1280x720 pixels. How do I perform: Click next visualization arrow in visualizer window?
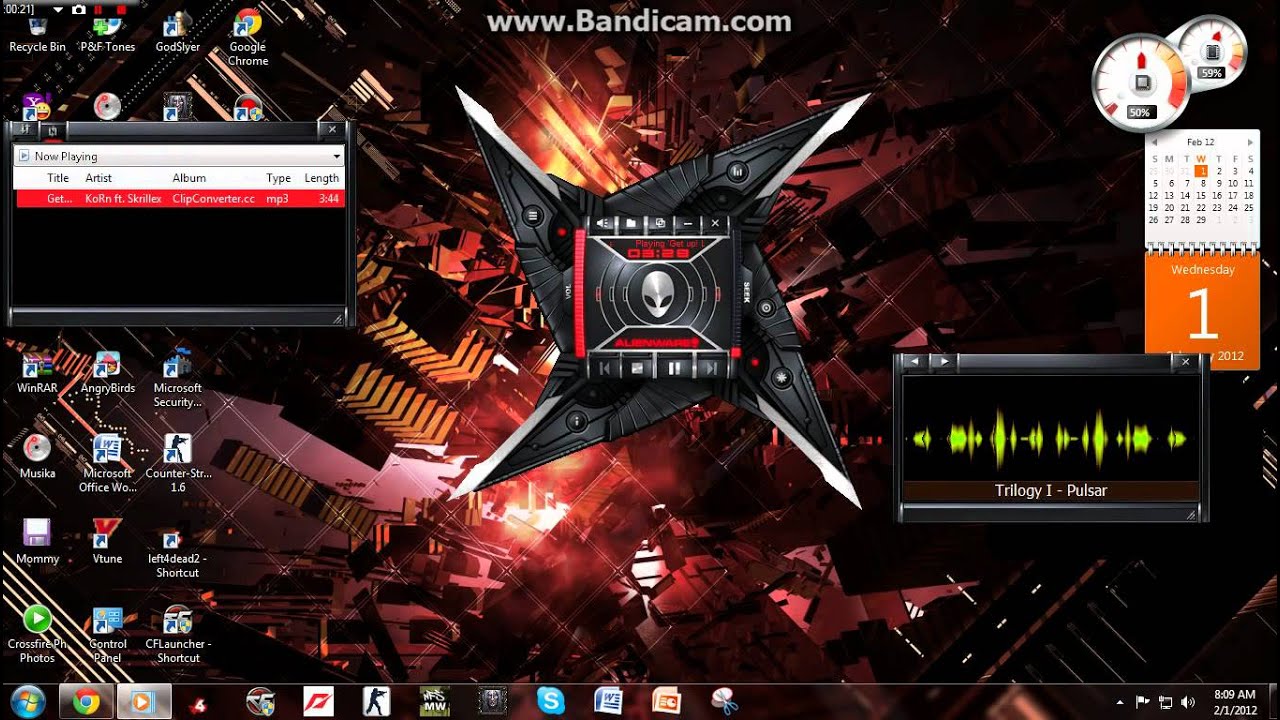coord(942,361)
